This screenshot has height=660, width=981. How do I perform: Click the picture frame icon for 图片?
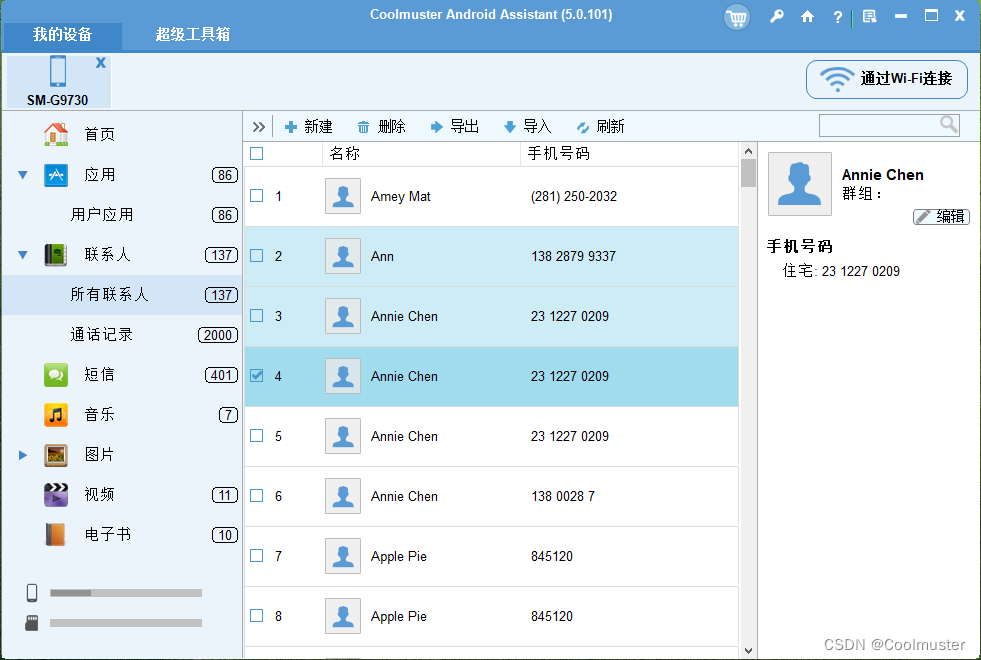click(x=56, y=455)
